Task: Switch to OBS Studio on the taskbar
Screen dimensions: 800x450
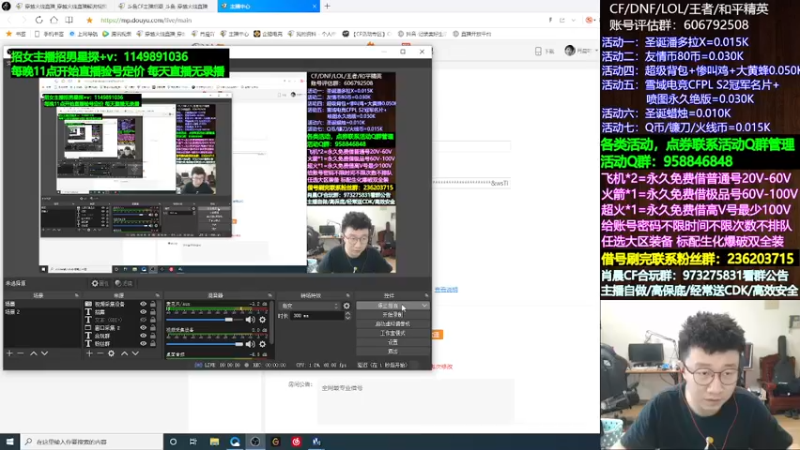Action: tap(255, 442)
